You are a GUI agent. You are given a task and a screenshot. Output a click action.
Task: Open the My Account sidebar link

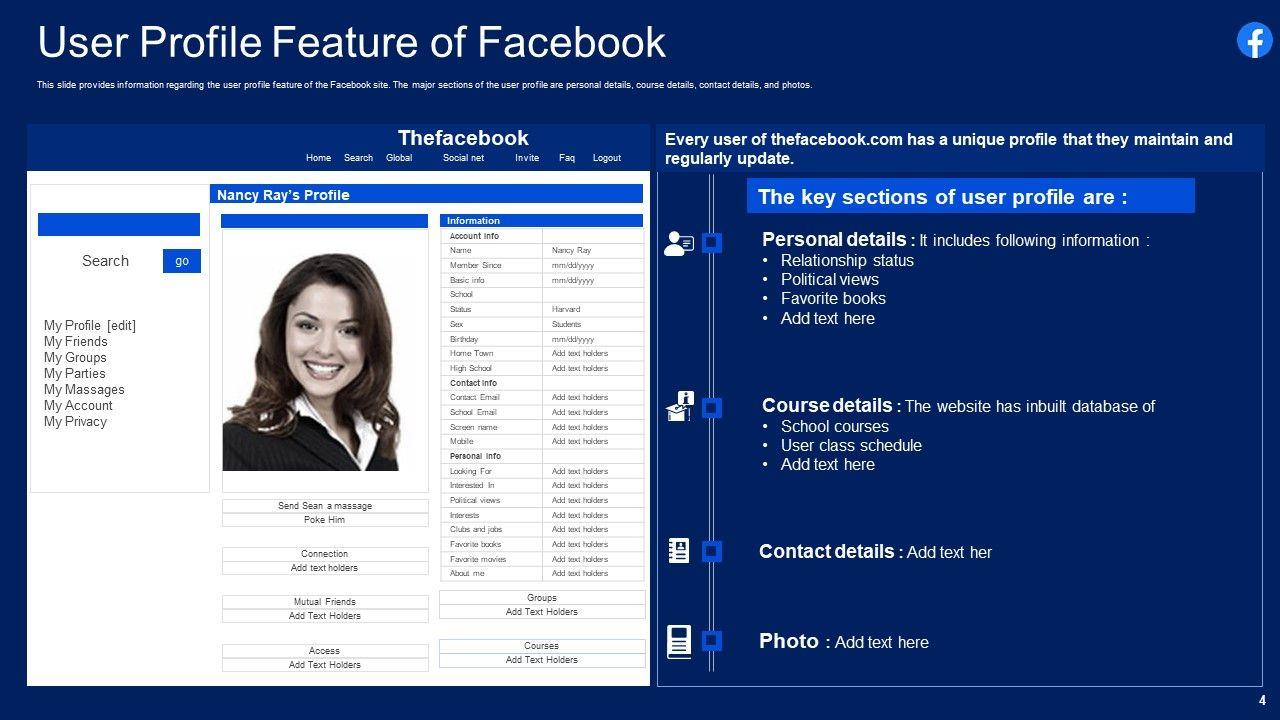78,405
